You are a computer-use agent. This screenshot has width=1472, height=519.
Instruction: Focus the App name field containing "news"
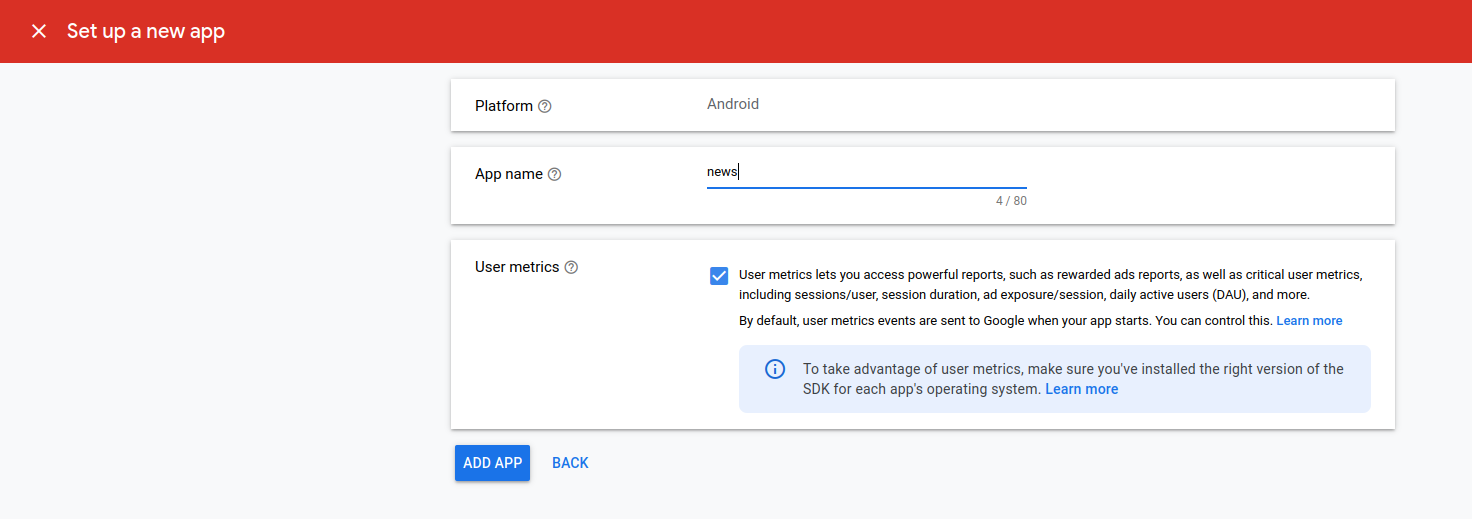pyautogui.click(x=865, y=172)
